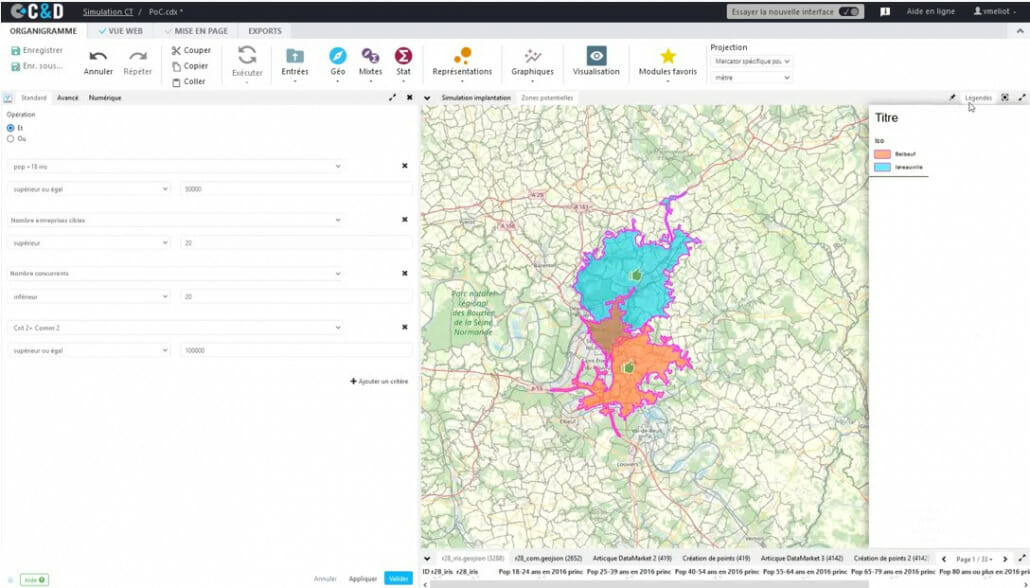Click the Modules favoris star
This screenshot has height=588, width=1030.
[667, 56]
